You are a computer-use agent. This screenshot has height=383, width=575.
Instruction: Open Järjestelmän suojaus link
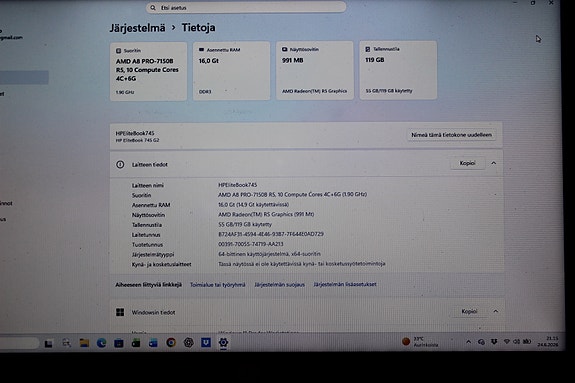coord(279,285)
